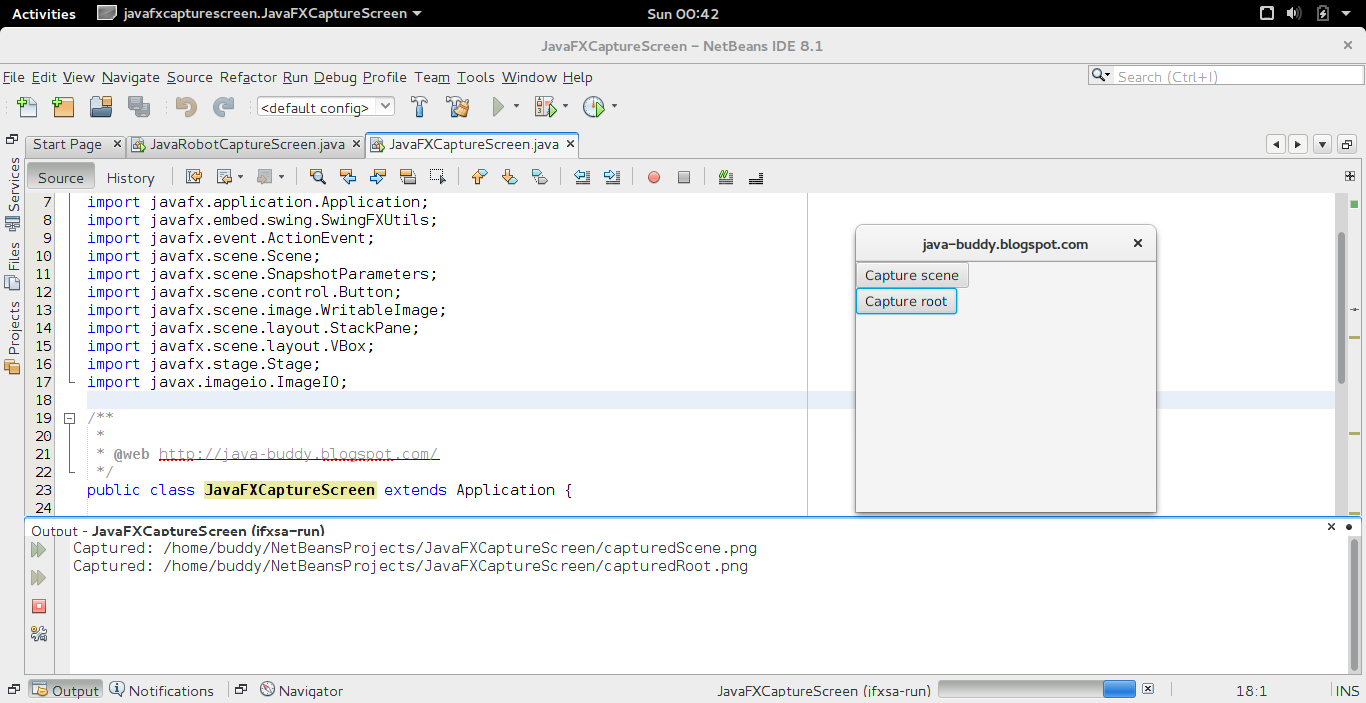Toggle highlight search icon

(x=407, y=177)
